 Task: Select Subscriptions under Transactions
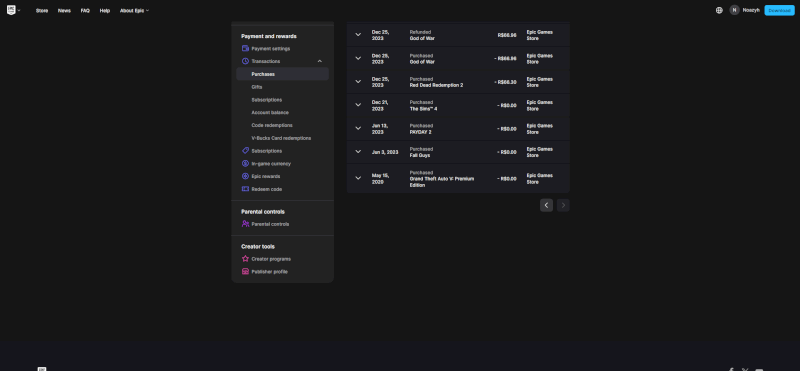[x=266, y=100]
